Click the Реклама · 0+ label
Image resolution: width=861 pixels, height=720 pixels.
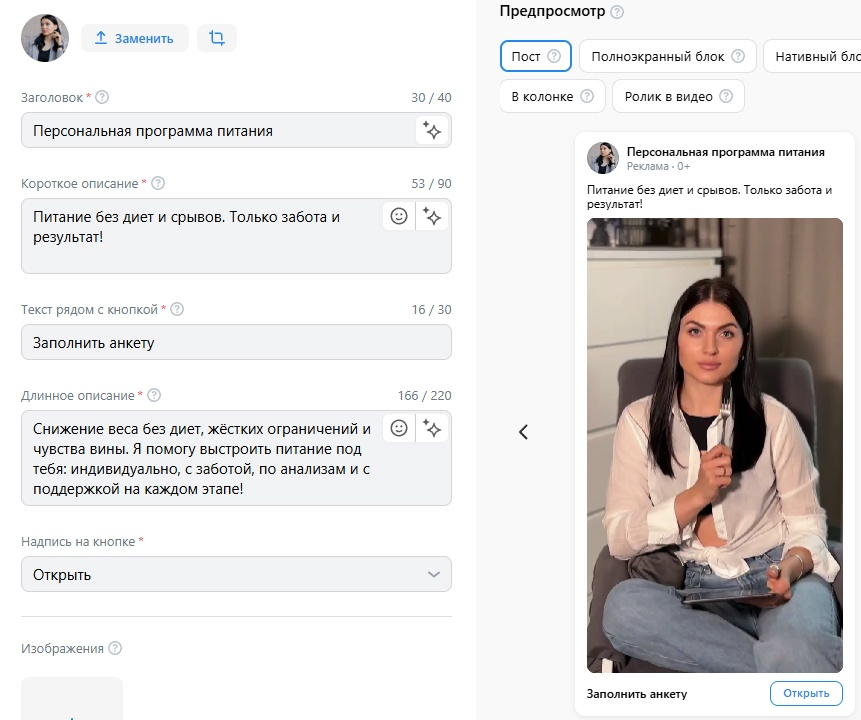pos(658,166)
